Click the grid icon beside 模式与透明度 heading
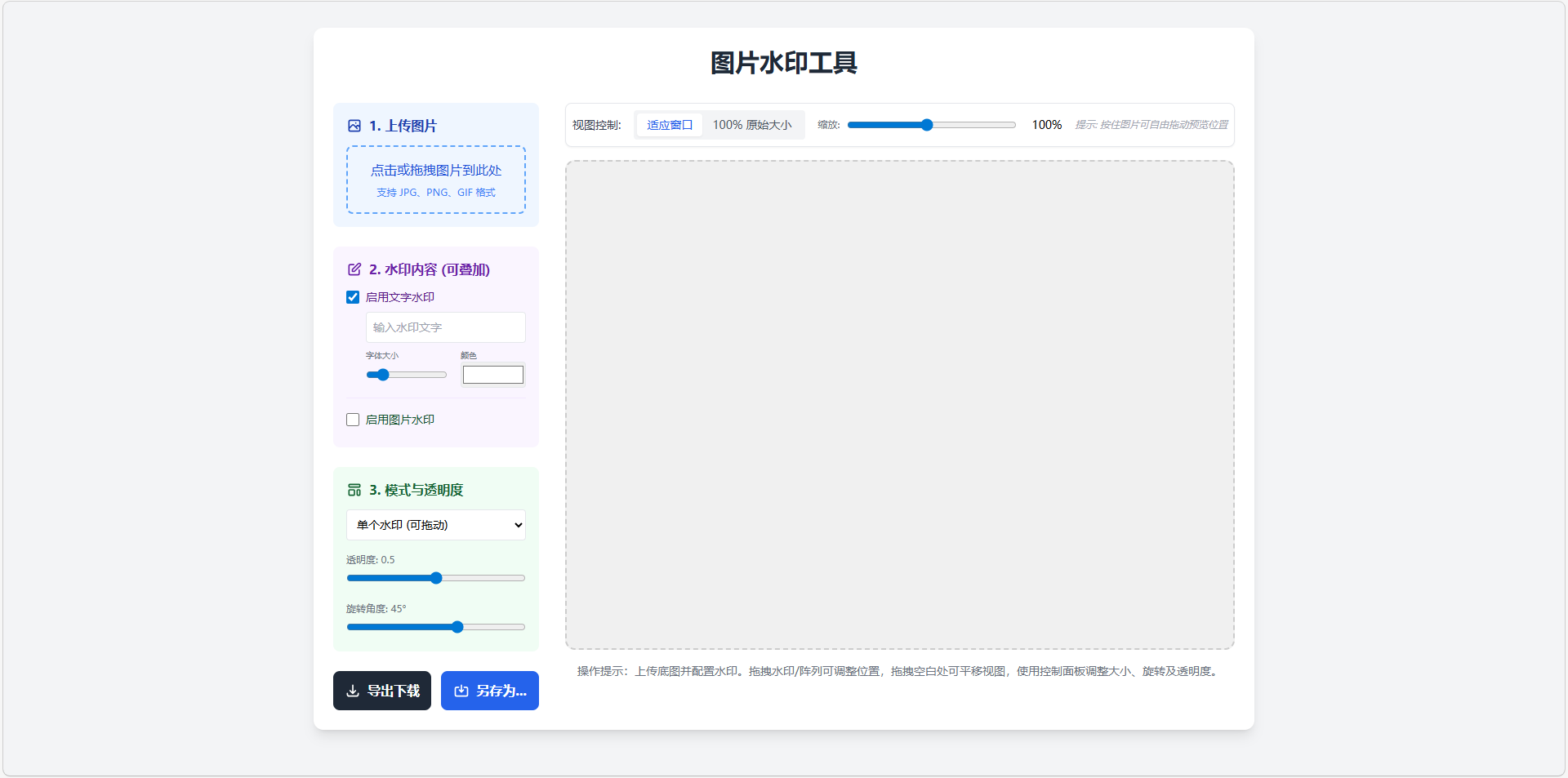 pyautogui.click(x=354, y=489)
